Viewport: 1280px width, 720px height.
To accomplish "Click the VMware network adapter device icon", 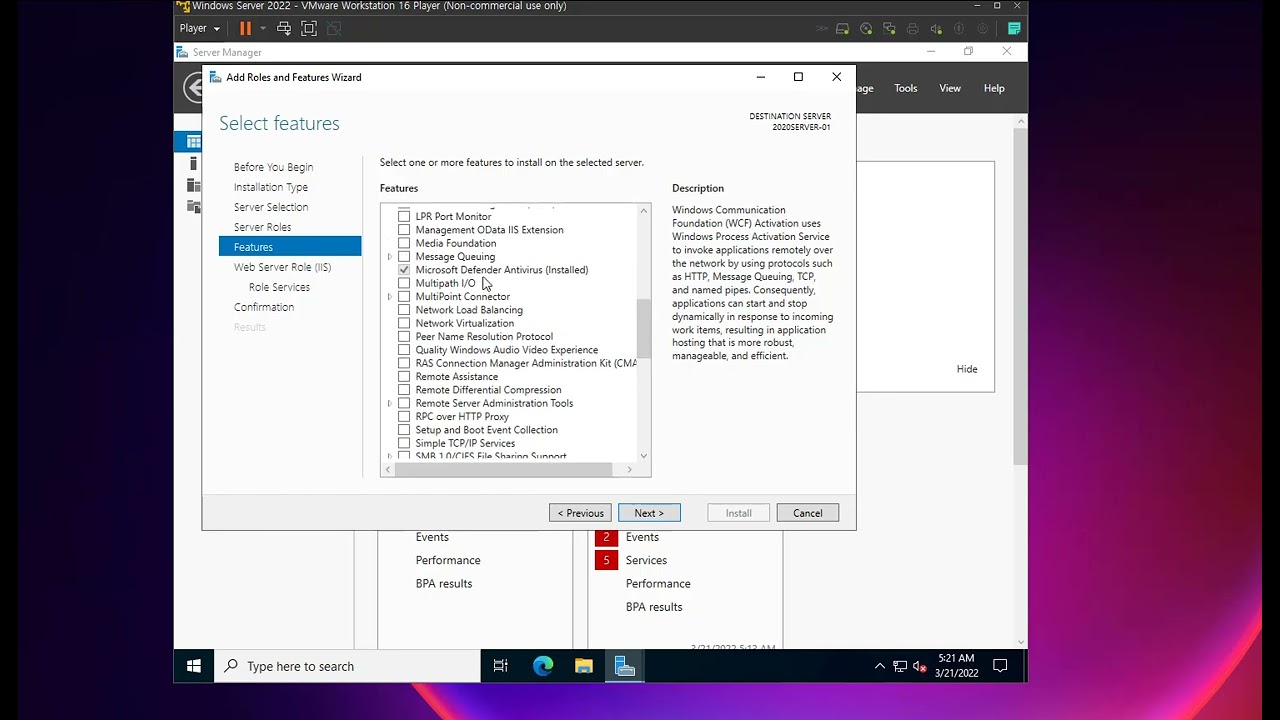I will click(890, 29).
